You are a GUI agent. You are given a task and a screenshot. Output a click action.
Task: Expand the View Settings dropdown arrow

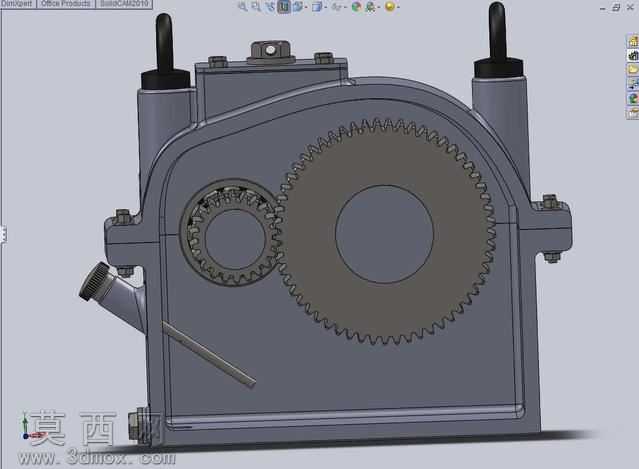pos(397,7)
